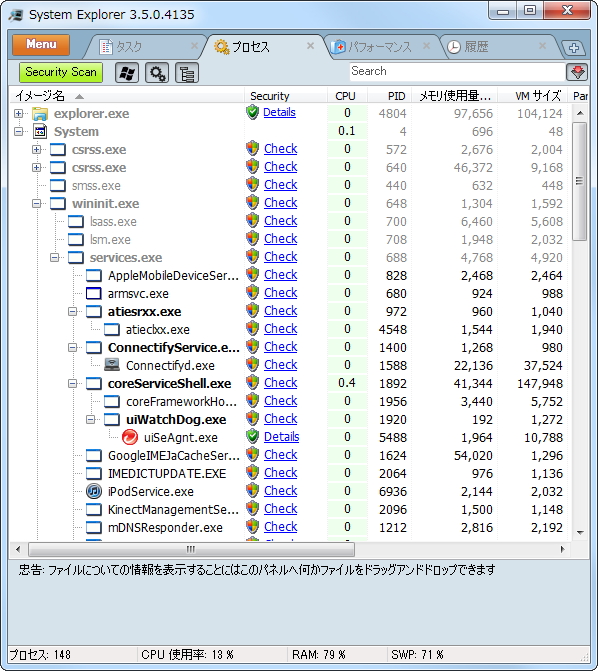Click the armsvc.exe process icon
The height and width of the screenshot is (671, 598).
(94, 294)
